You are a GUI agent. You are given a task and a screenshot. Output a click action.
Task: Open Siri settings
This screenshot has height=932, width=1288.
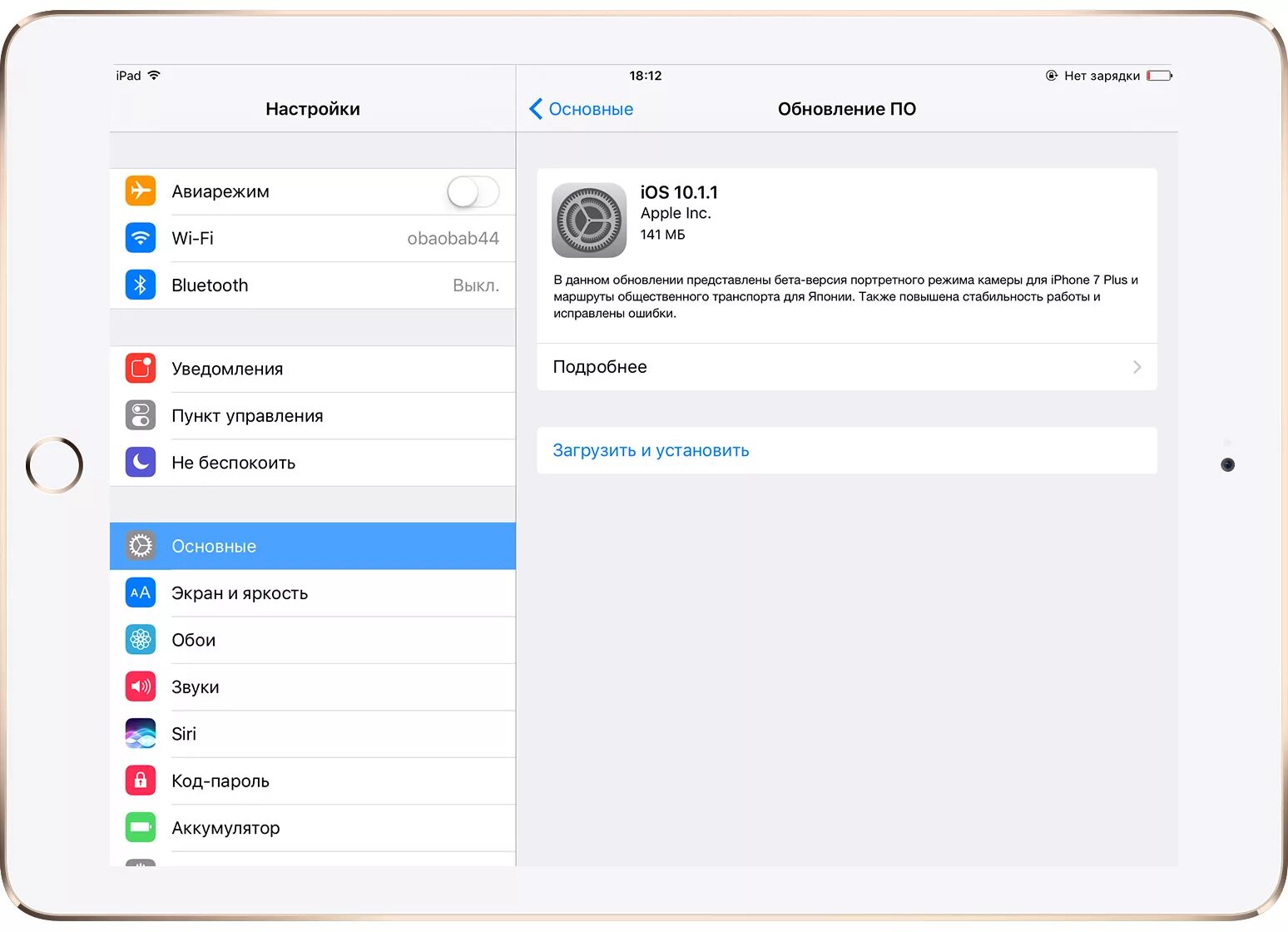point(313,734)
